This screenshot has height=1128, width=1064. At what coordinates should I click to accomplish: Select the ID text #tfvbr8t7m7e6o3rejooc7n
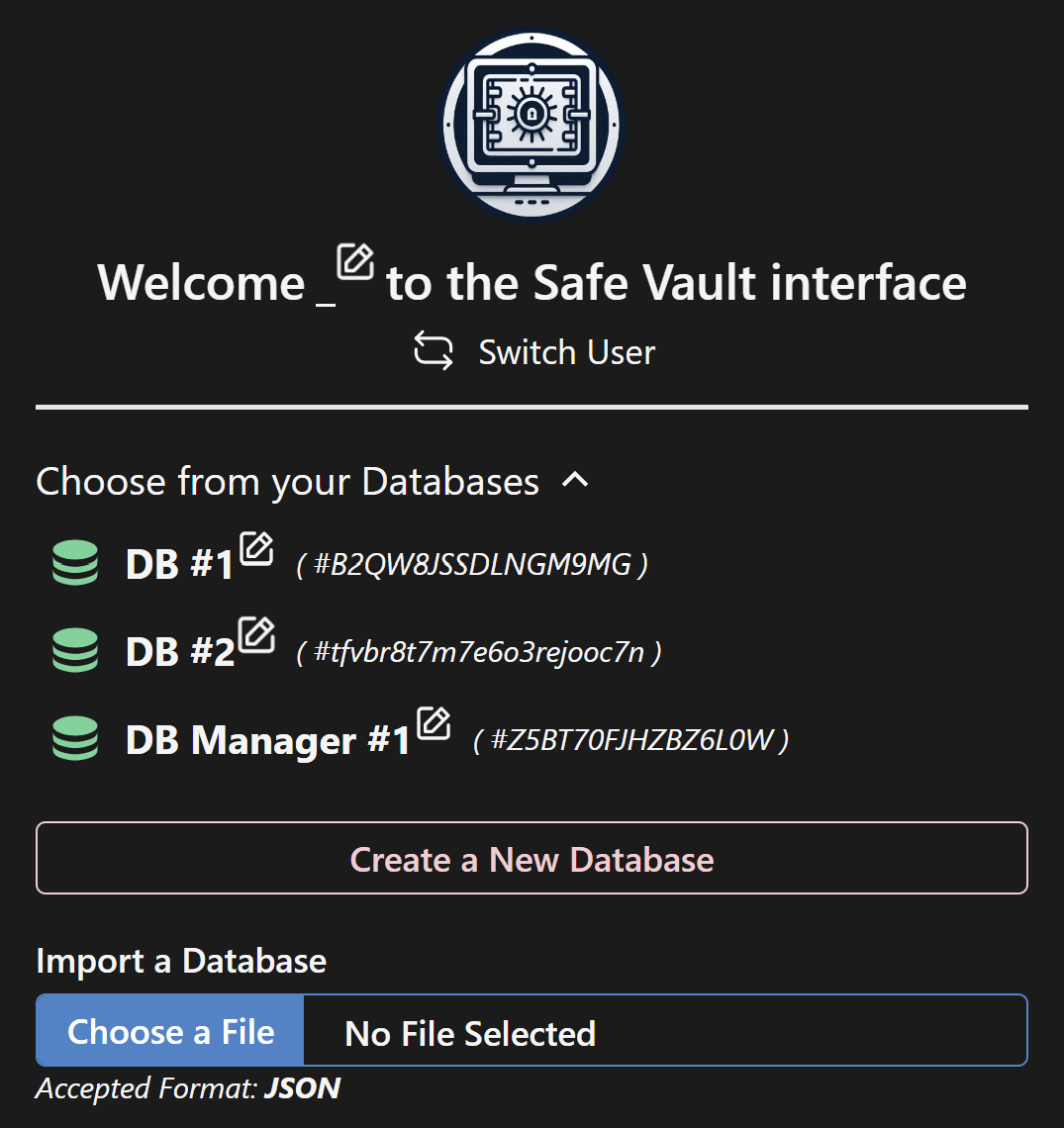[479, 652]
